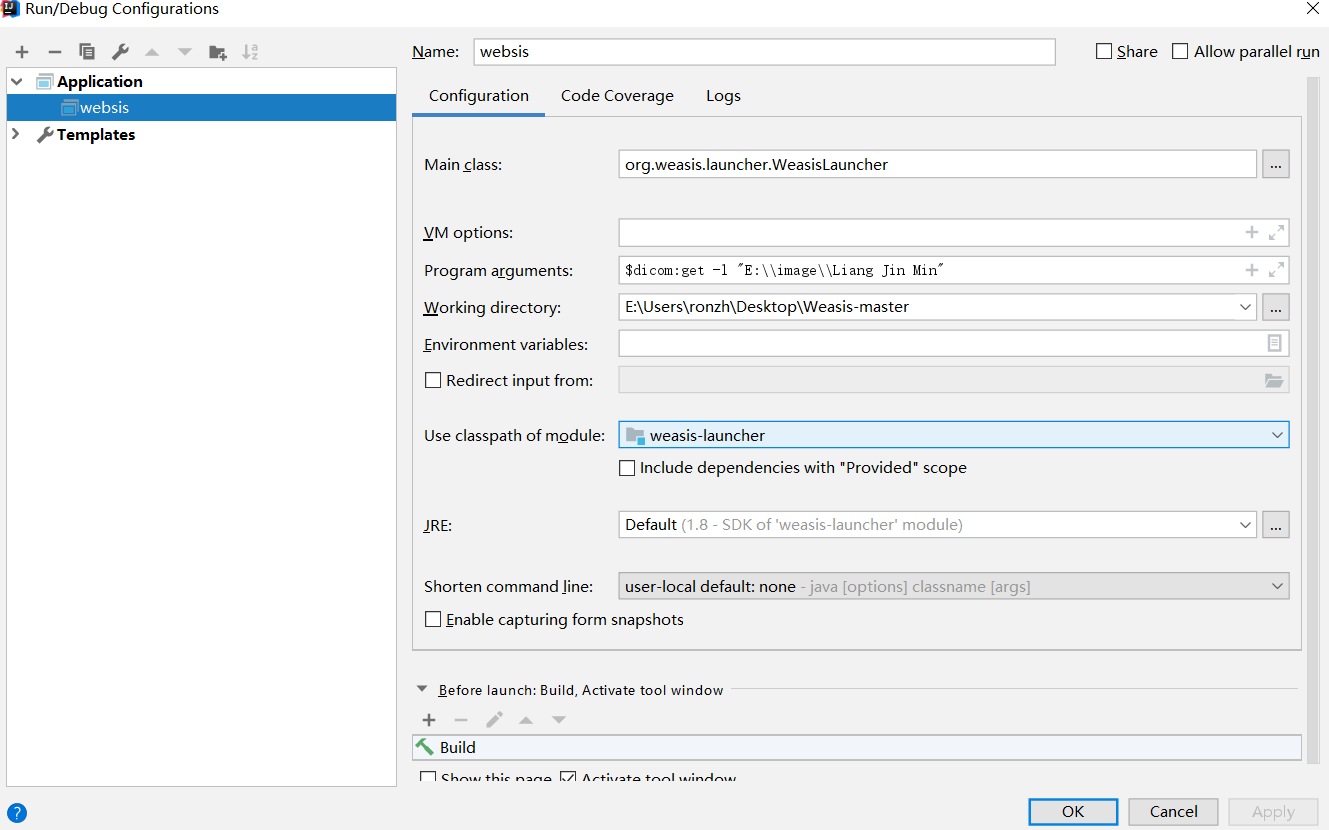1329x830 pixels.
Task: Open edit configuration templates wrench icon
Action: tap(119, 51)
